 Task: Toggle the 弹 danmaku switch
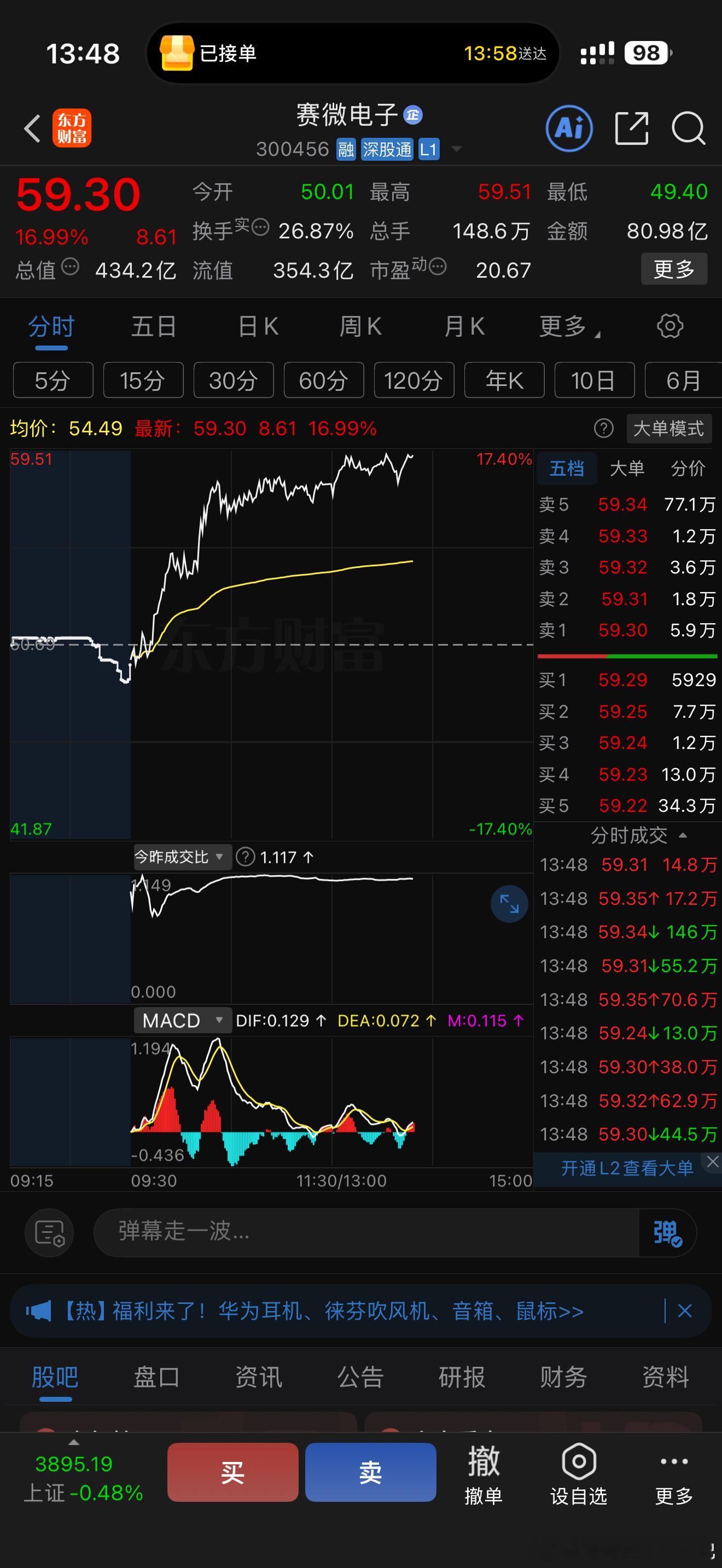tap(667, 1233)
